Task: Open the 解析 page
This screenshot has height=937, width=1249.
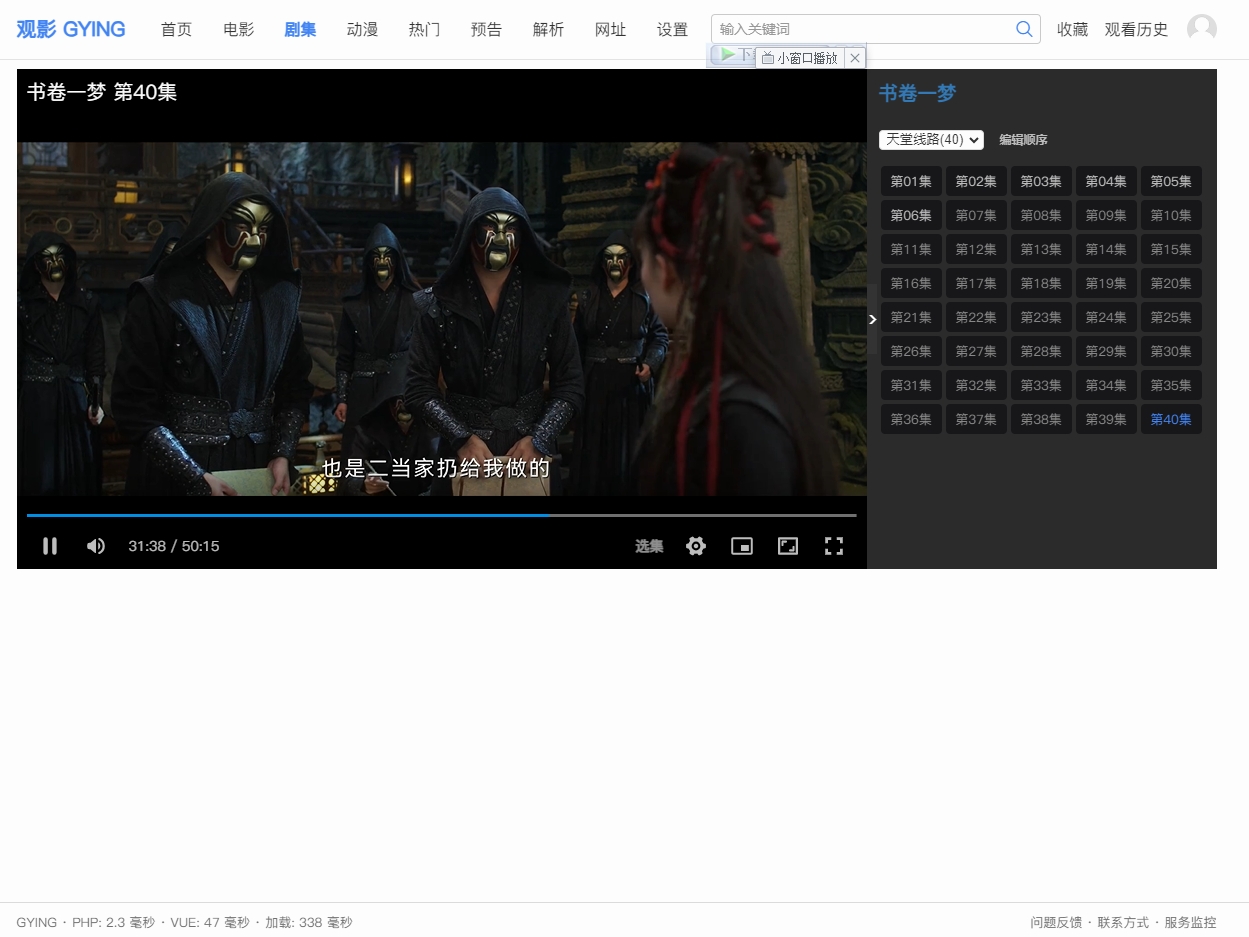Action: coord(548,29)
